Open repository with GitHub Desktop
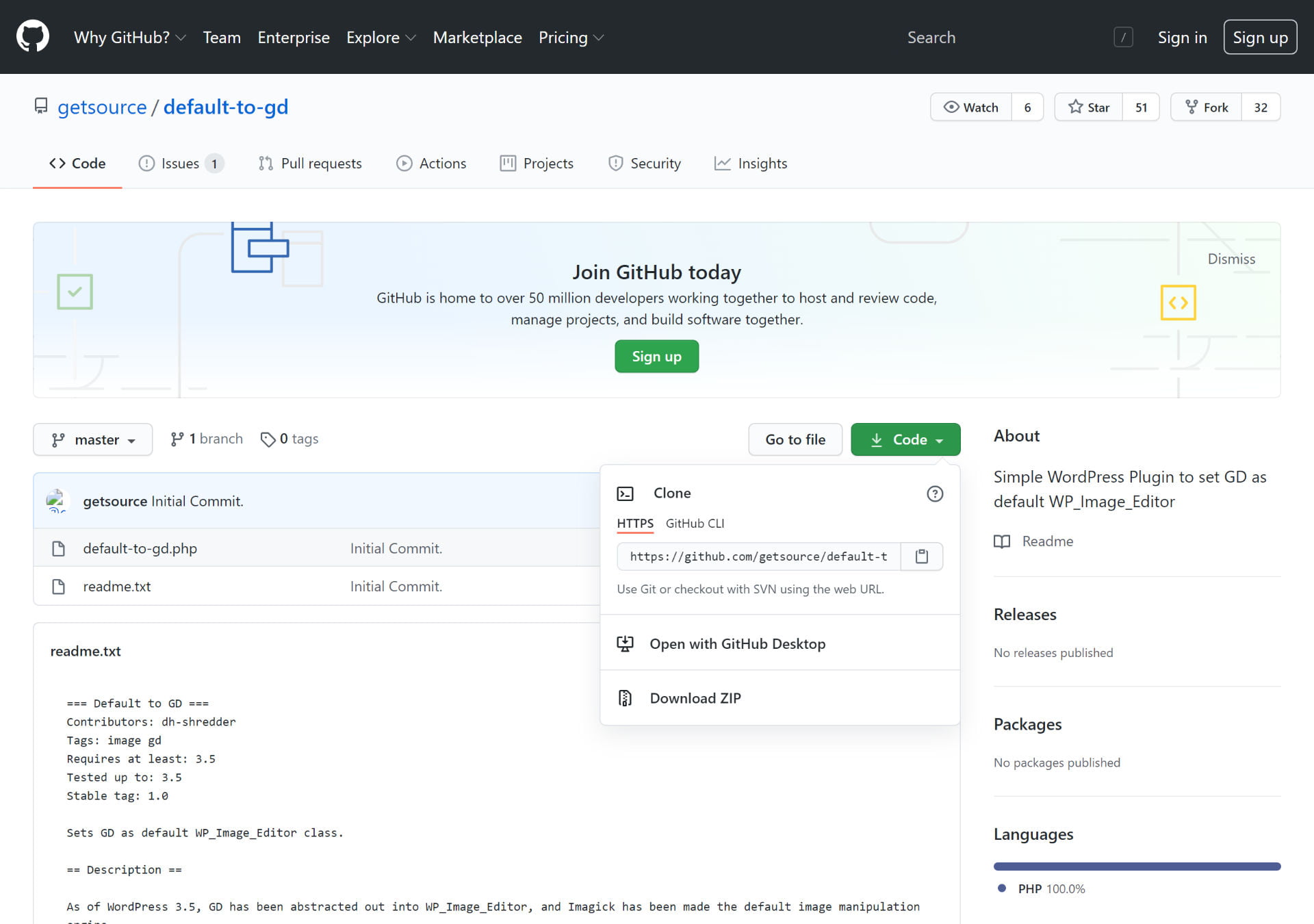Image resolution: width=1314 pixels, height=924 pixels. [738, 643]
